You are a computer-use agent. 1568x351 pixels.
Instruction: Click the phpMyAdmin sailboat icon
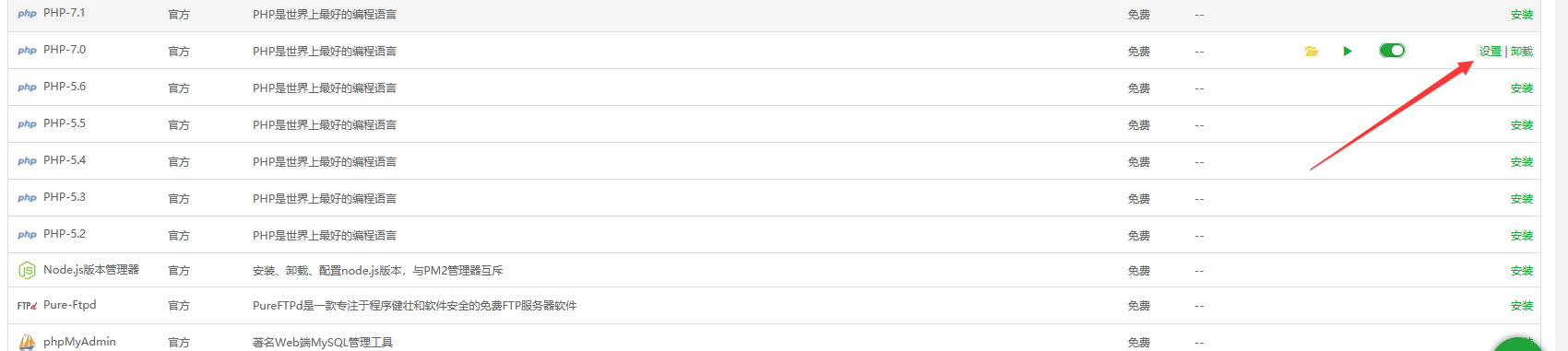coord(28,342)
